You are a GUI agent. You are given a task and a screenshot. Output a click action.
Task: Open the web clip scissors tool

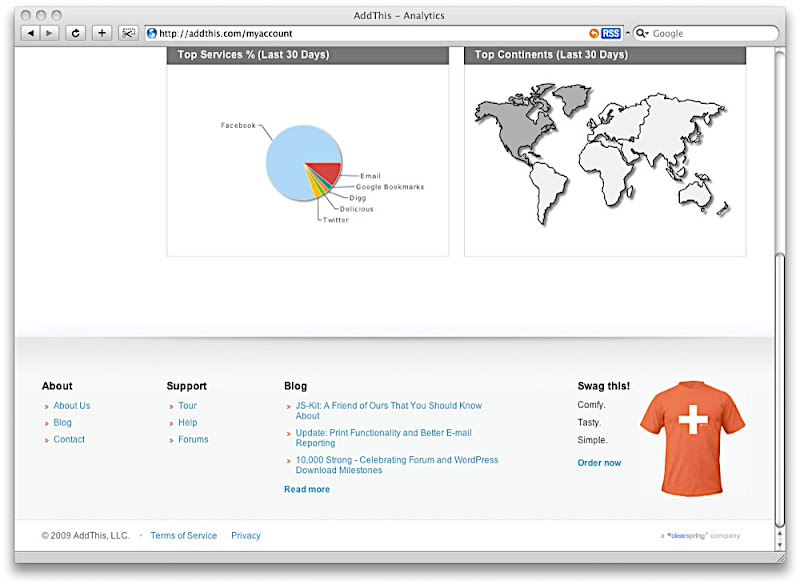[128, 33]
